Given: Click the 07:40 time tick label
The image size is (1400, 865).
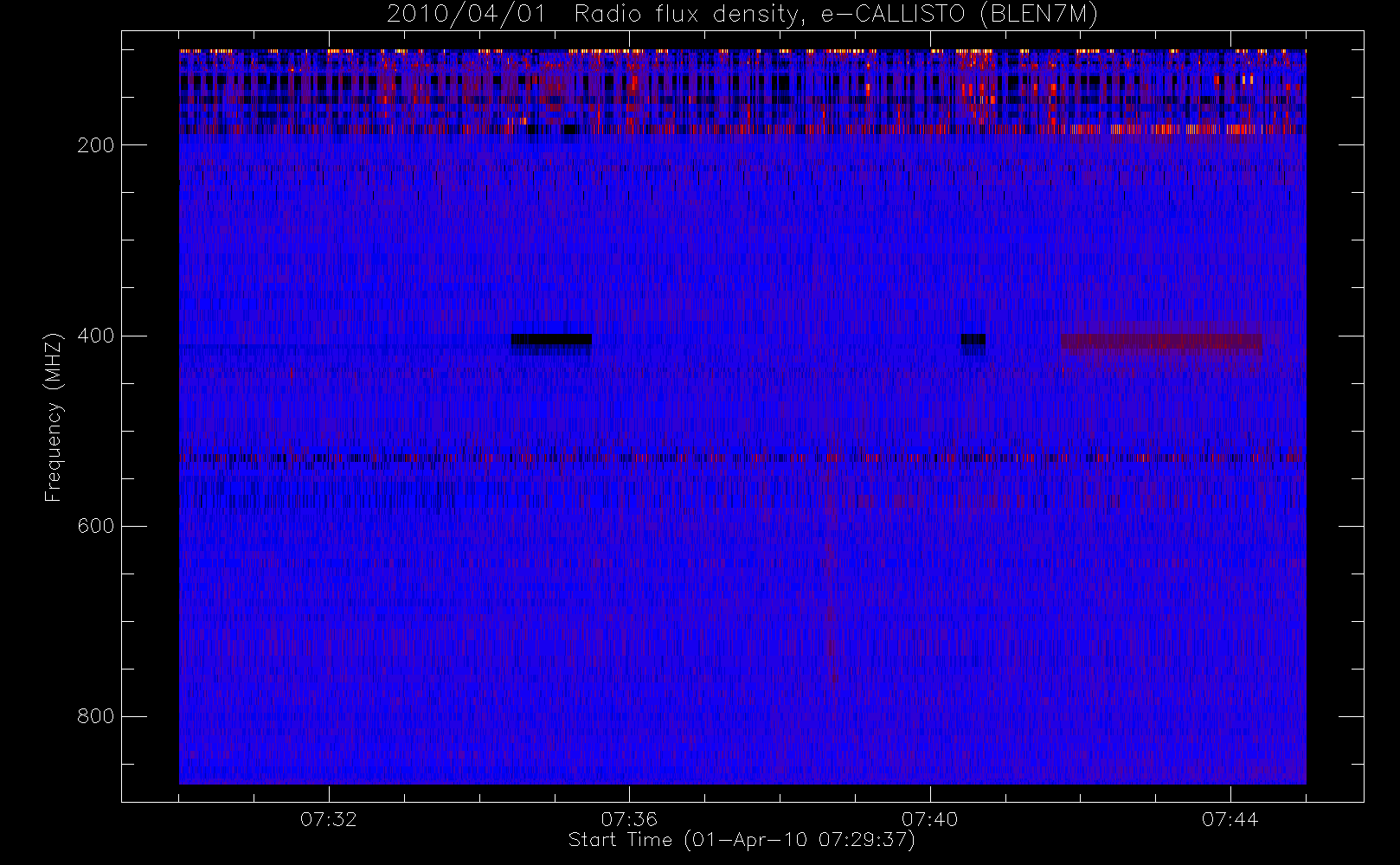Looking at the screenshot, I should pyautogui.click(x=929, y=819).
